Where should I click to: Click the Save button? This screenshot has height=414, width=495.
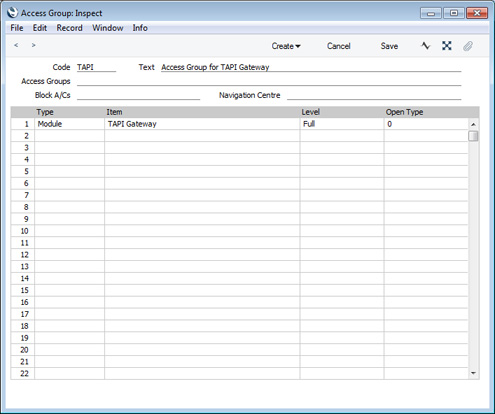[389, 46]
